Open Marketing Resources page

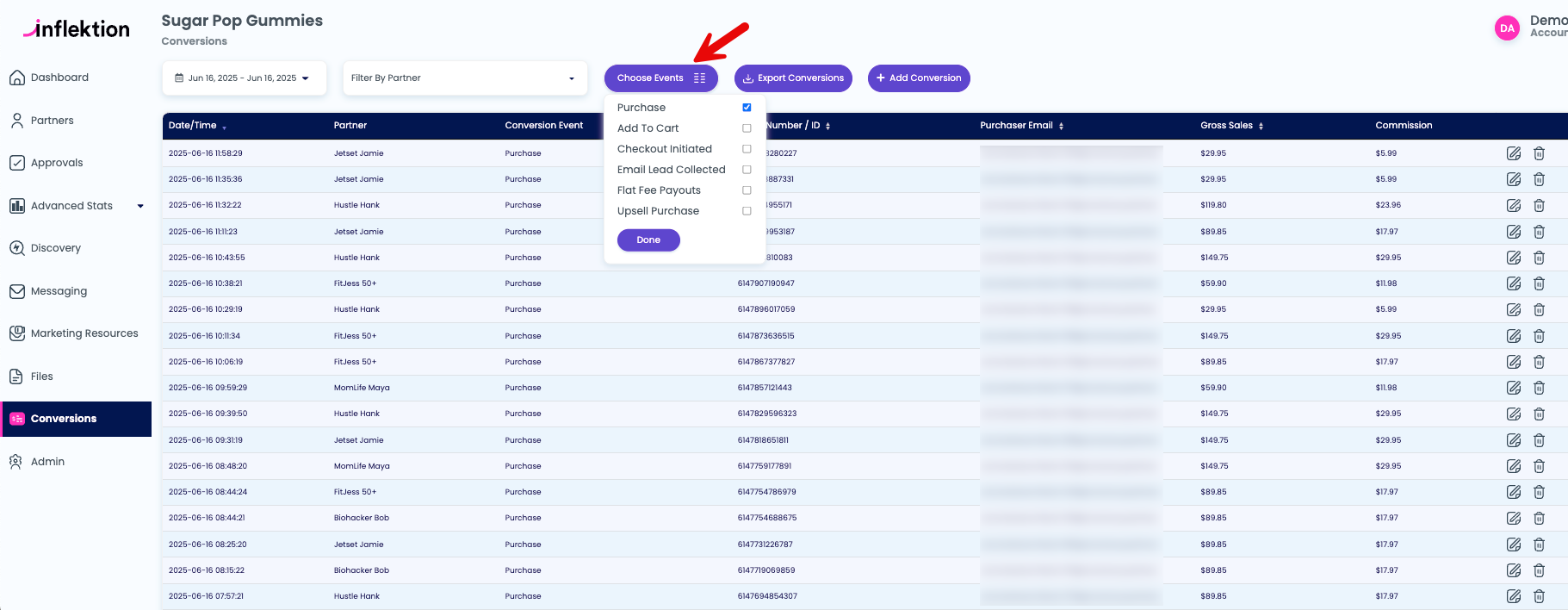point(84,333)
